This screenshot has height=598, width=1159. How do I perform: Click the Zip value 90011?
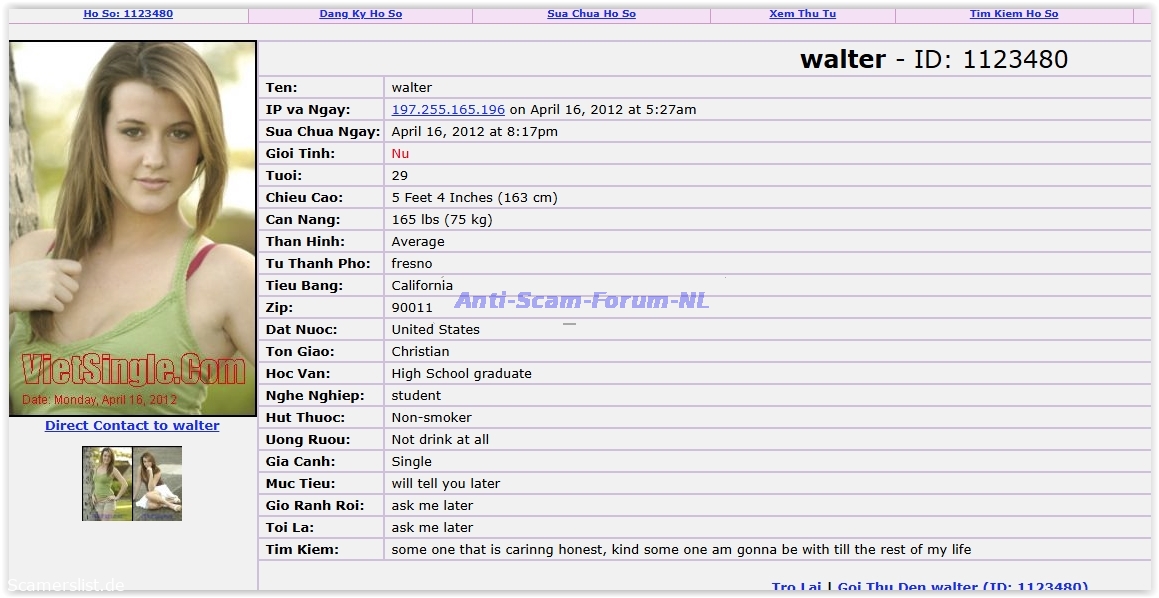[412, 308]
